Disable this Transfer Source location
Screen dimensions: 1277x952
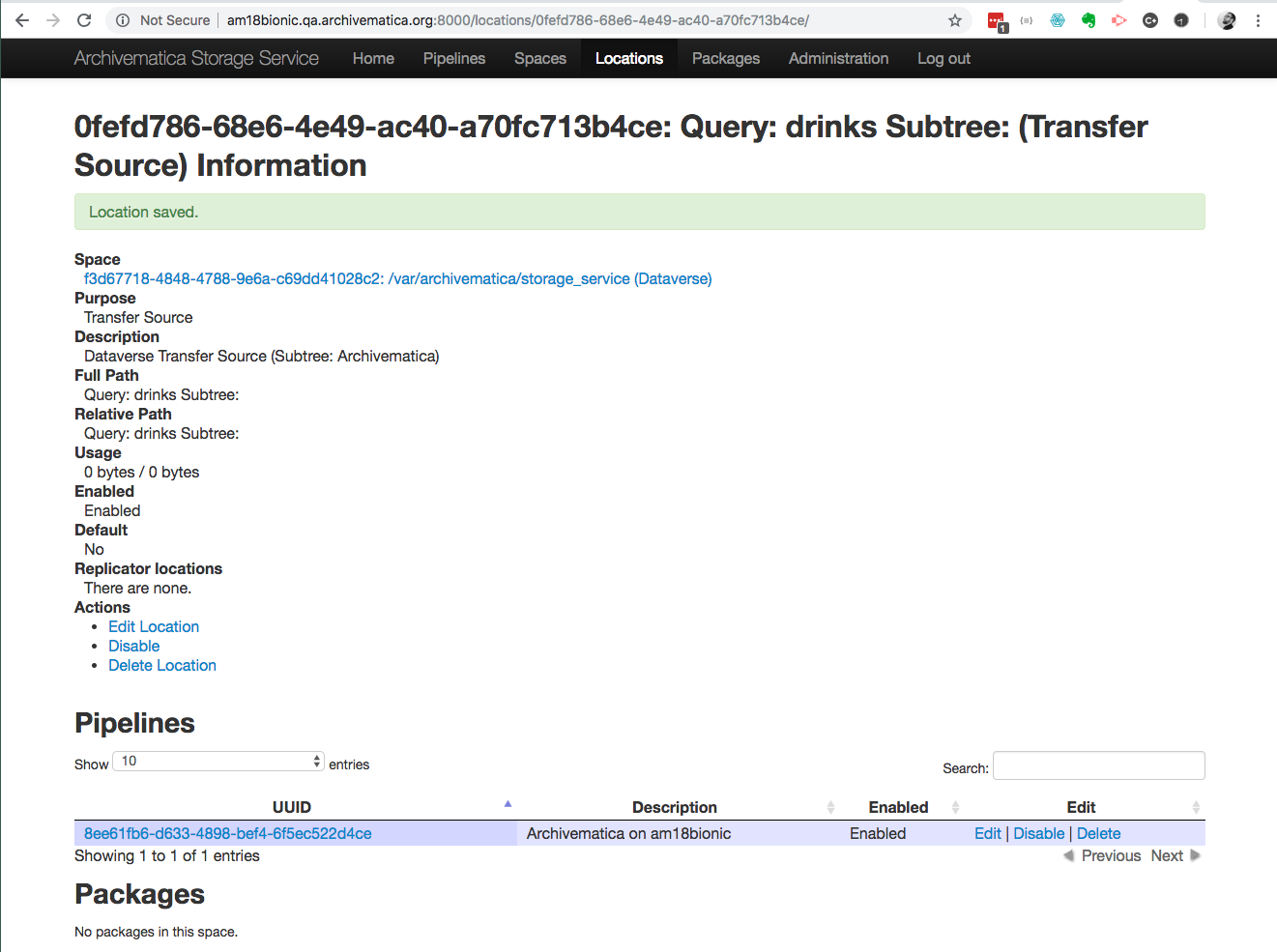coord(133,646)
